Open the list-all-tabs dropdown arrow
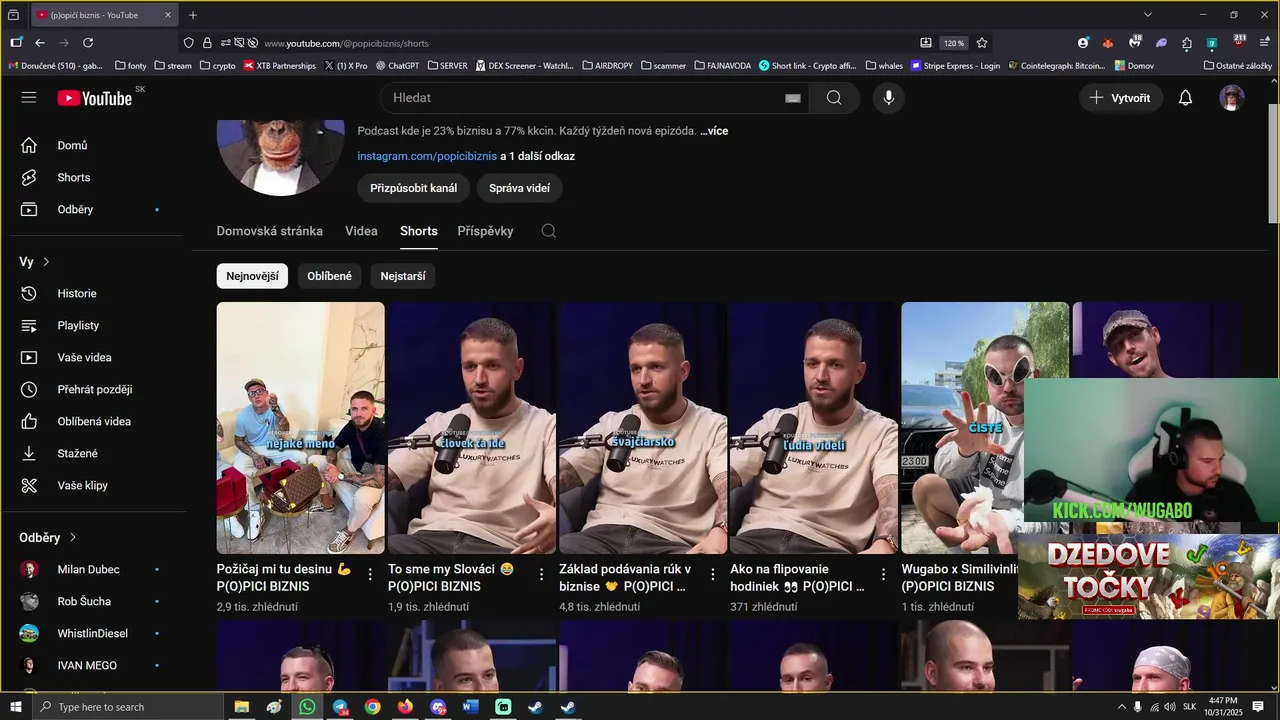 [1148, 15]
